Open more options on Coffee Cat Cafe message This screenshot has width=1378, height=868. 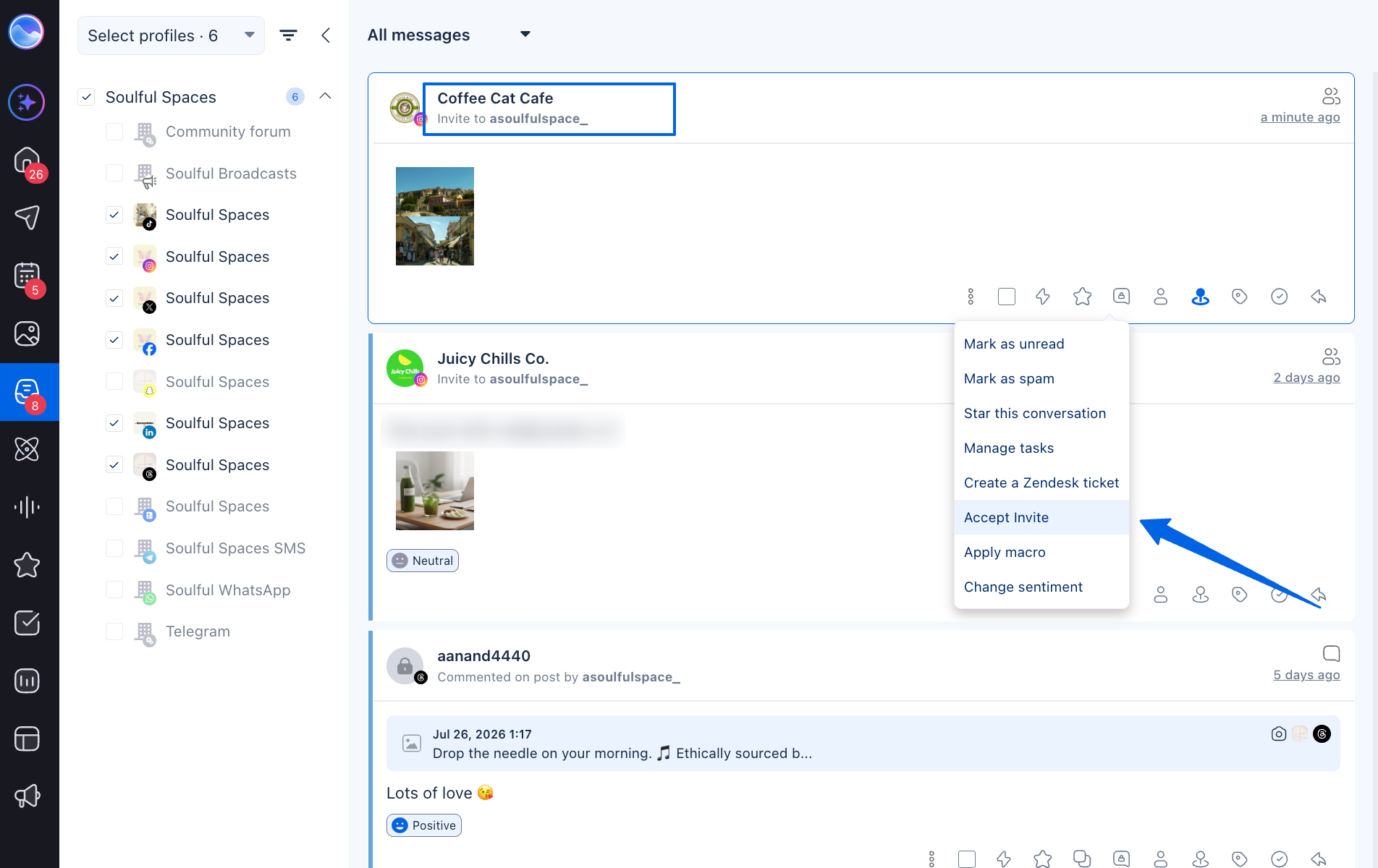(971, 297)
